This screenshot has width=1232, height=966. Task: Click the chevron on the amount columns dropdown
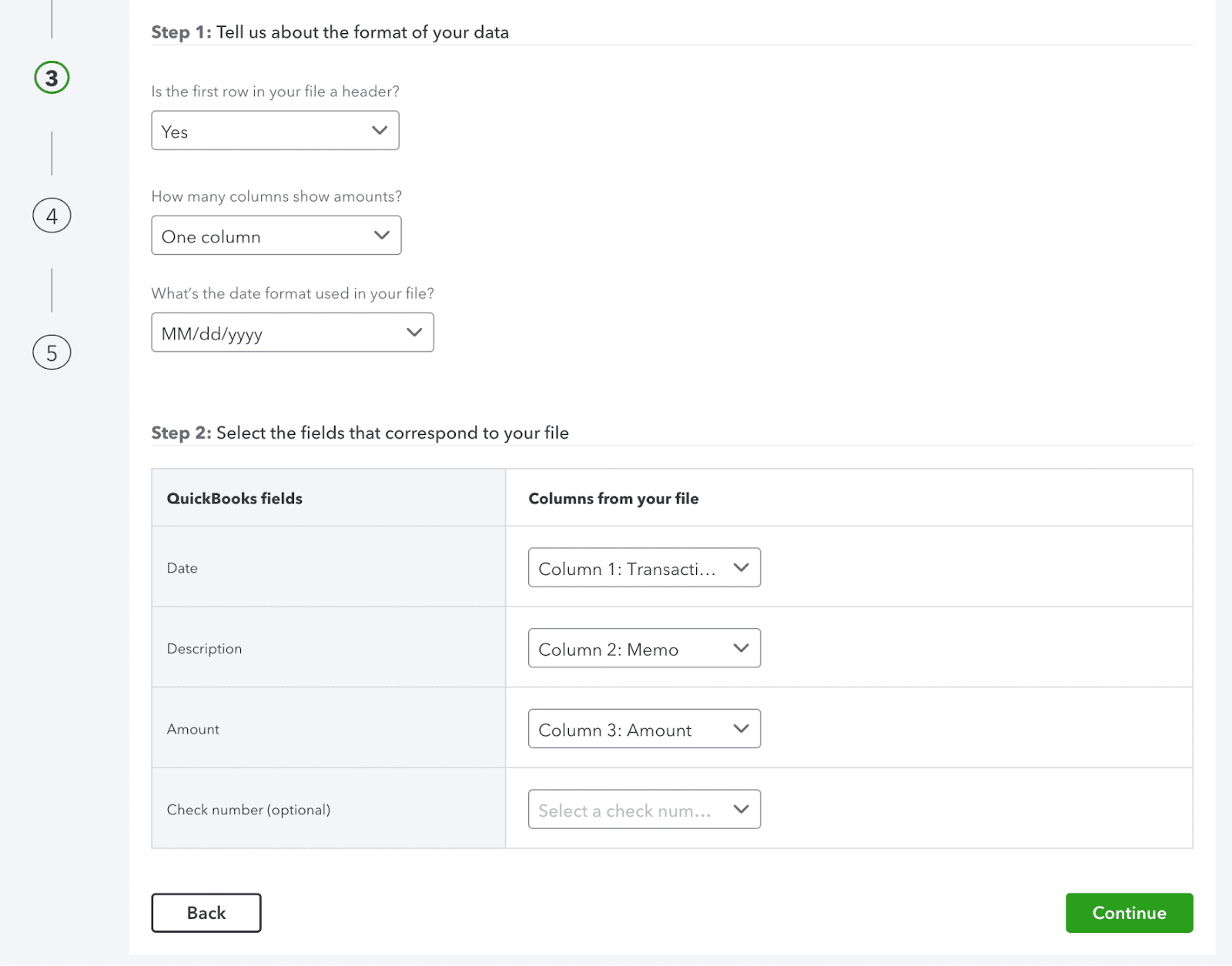tap(382, 236)
